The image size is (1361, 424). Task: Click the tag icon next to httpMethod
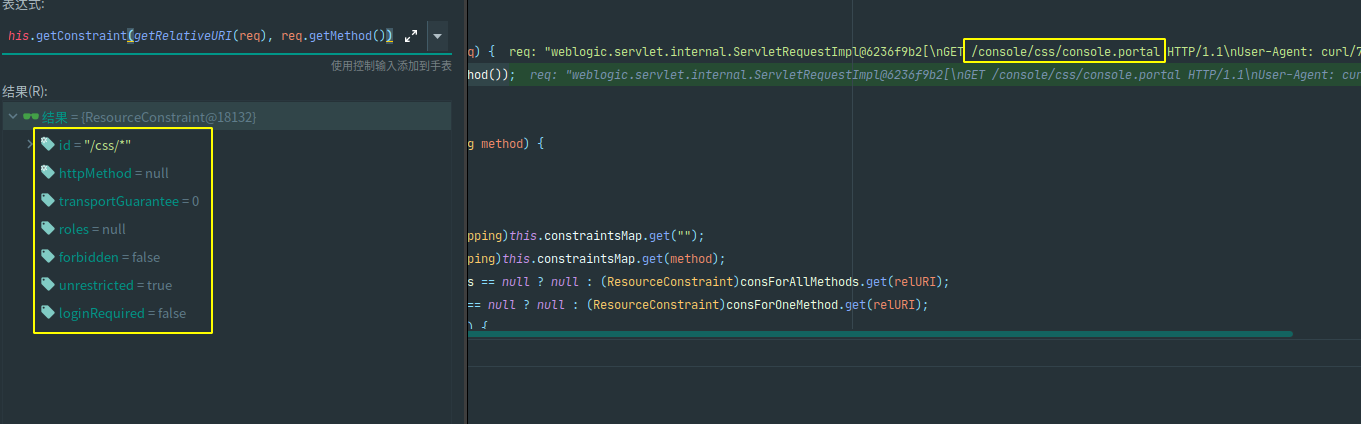click(48, 173)
